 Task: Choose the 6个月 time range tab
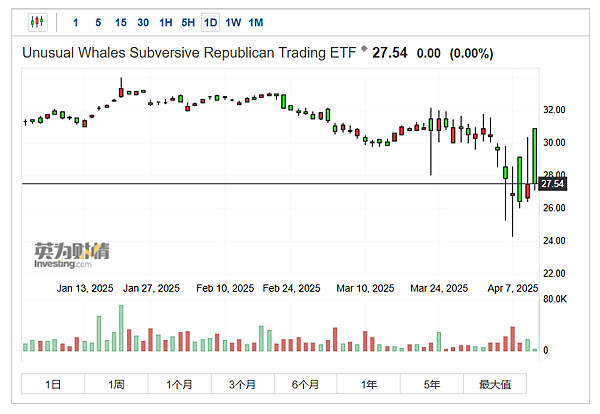[305, 384]
